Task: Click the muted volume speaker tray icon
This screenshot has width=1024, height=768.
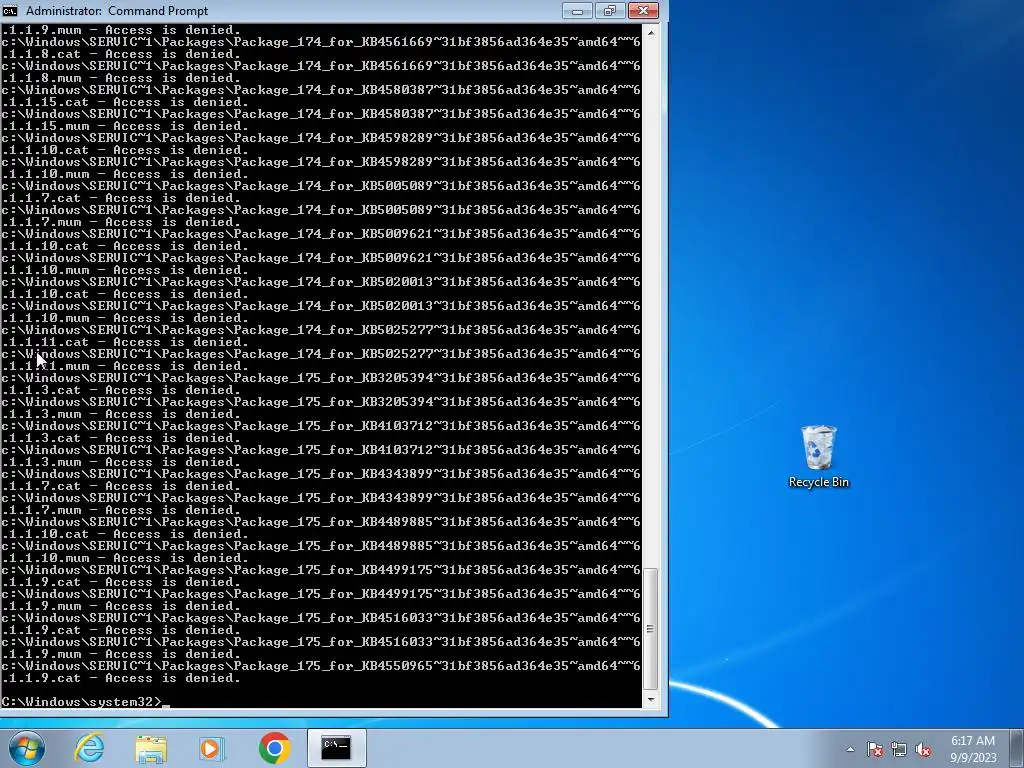Action: click(922, 749)
